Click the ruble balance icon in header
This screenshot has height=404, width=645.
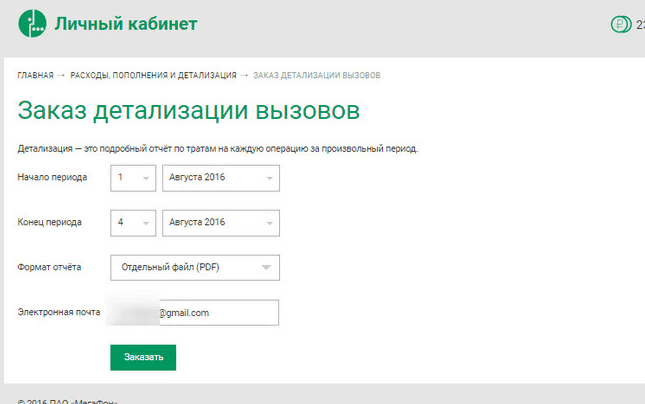coord(620,25)
